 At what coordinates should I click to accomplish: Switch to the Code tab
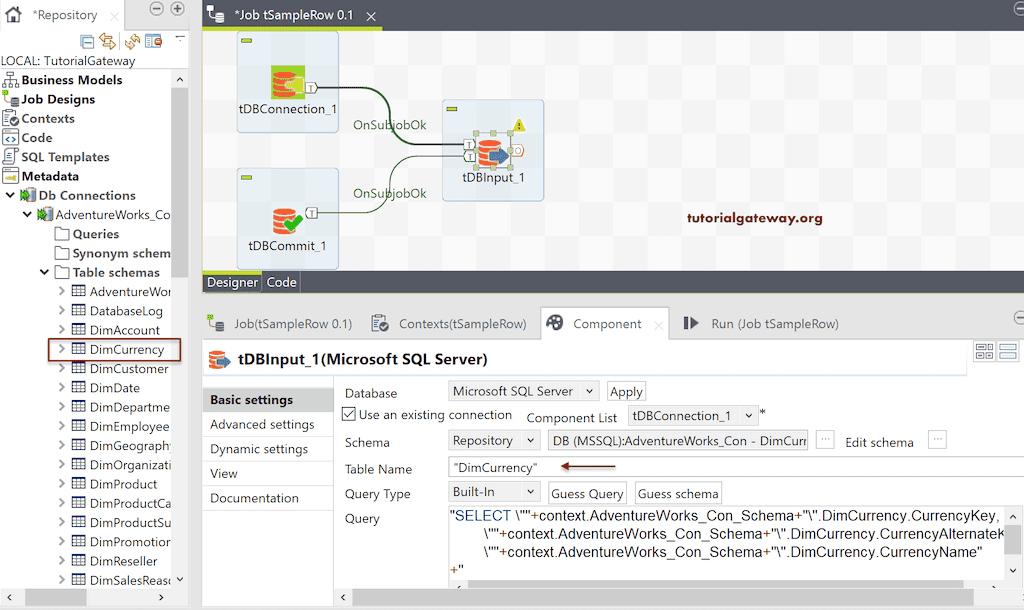point(281,282)
